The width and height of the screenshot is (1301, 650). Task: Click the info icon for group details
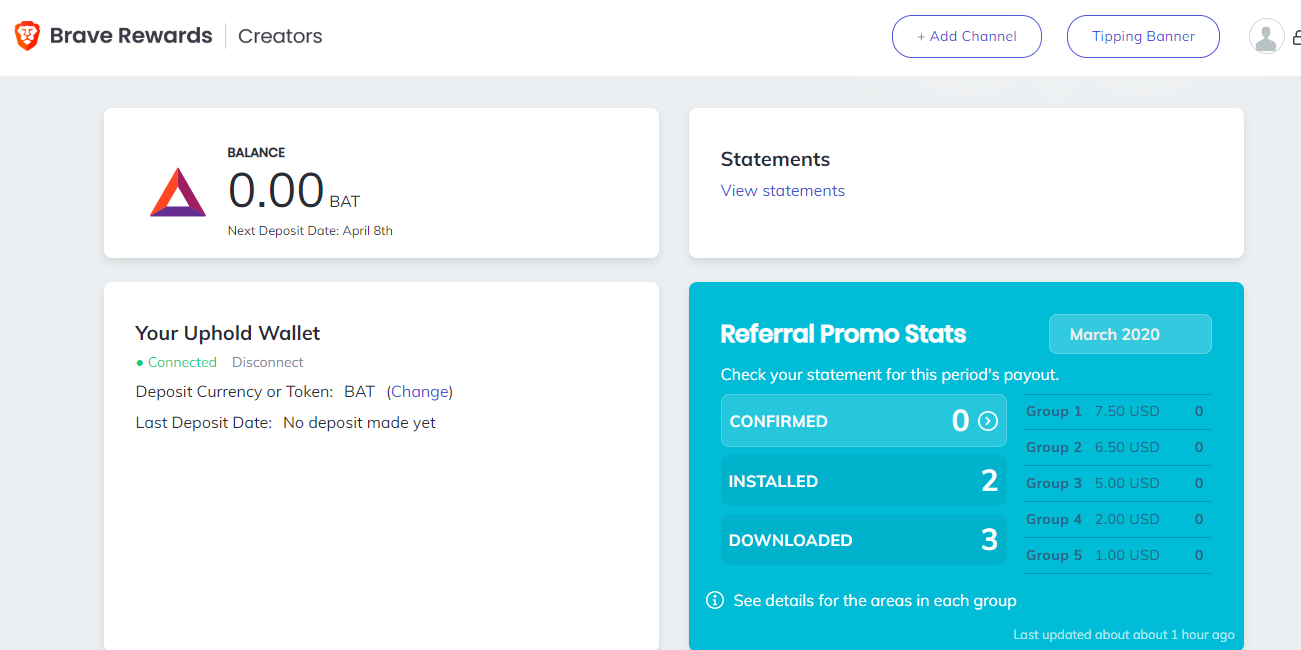tap(715, 600)
